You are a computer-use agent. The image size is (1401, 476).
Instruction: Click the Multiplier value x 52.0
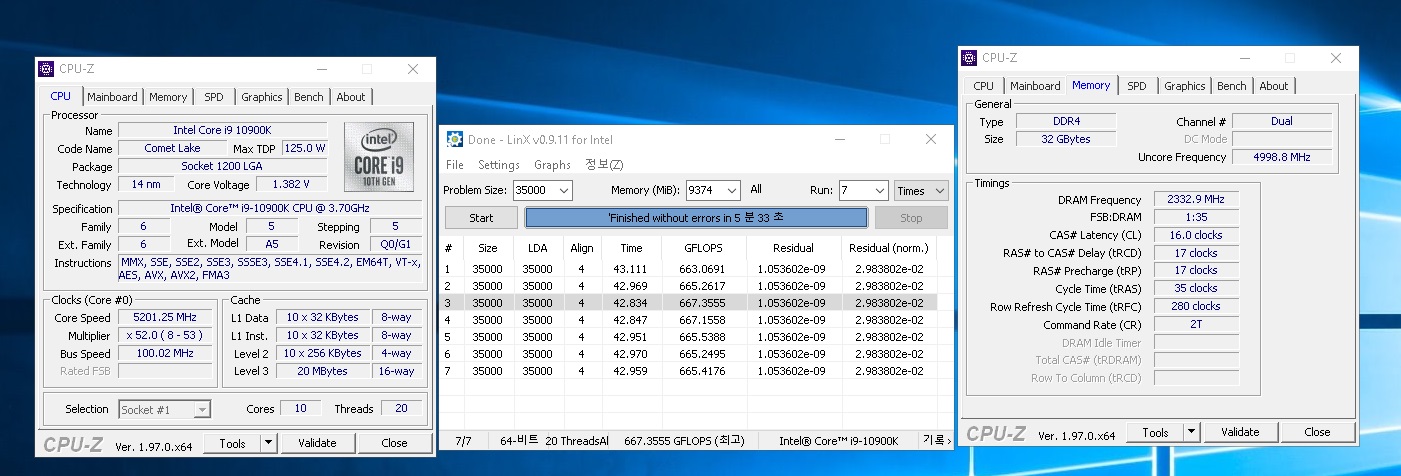point(165,336)
